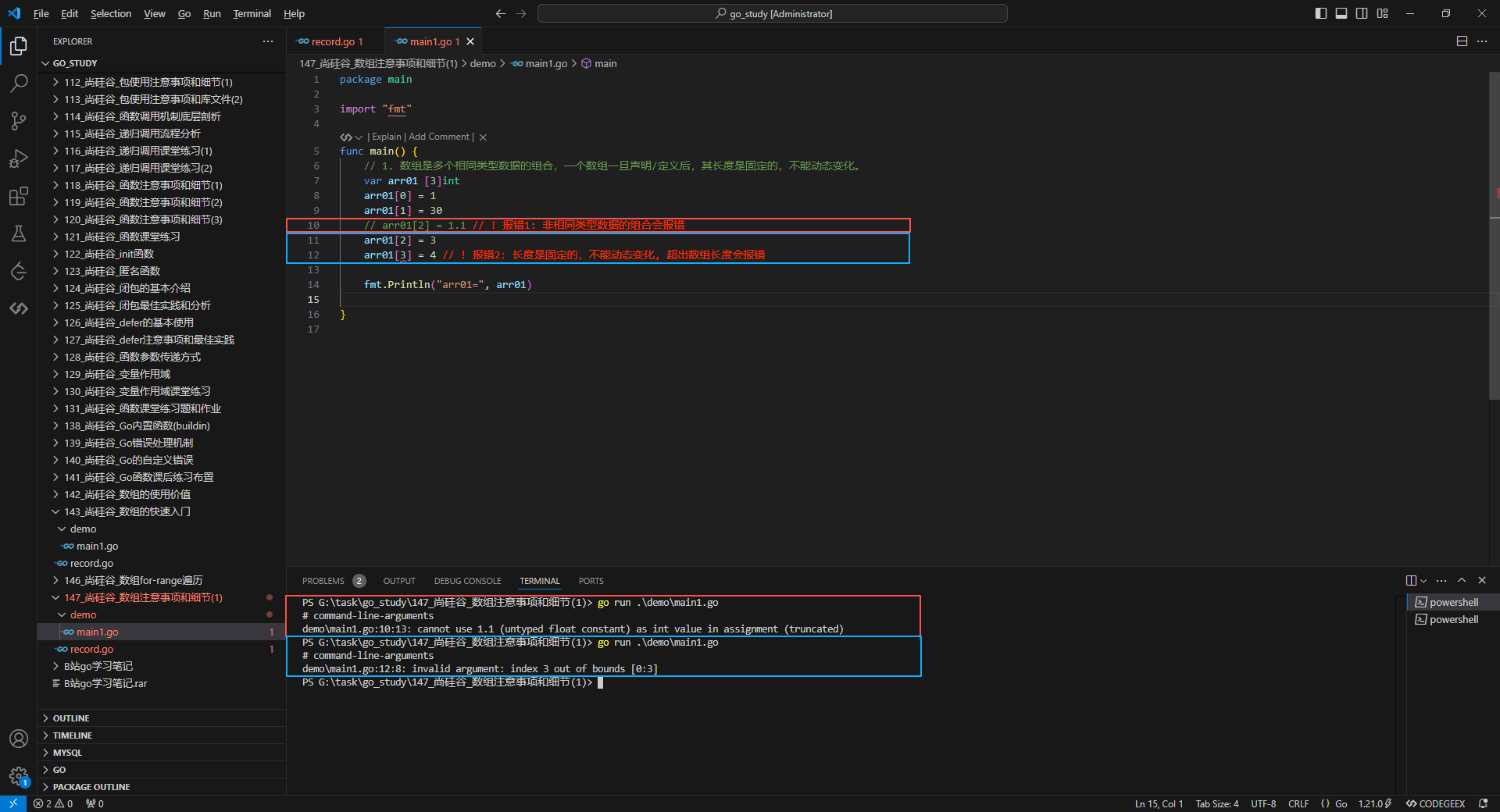The height and width of the screenshot is (812, 1500).
Task: Expand folder 112_尚硅谷_包使用注意事项和细节(1)
Action: tap(162, 82)
